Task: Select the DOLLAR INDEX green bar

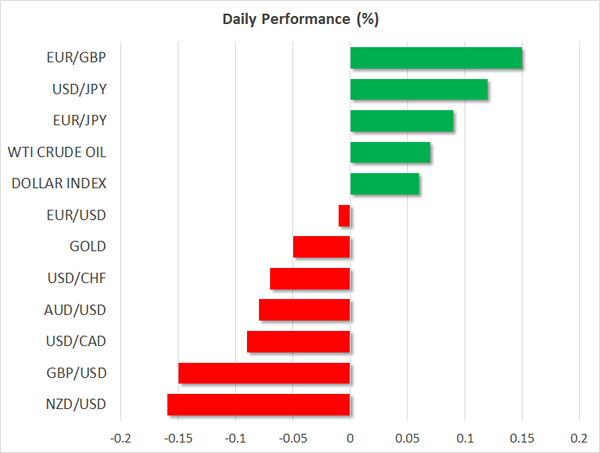Action: click(x=385, y=184)
